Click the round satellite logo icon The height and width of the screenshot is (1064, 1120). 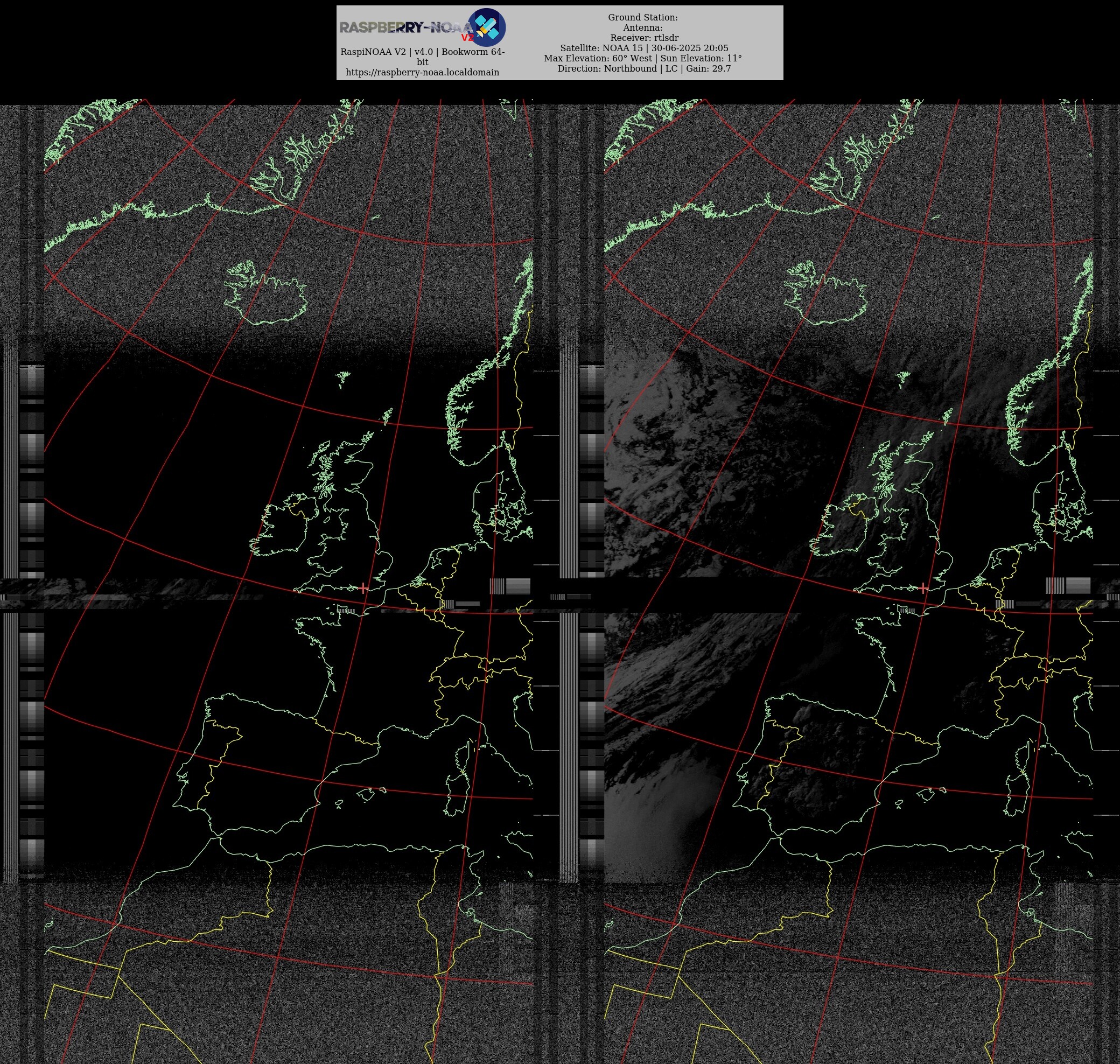(x=487, y=27)
